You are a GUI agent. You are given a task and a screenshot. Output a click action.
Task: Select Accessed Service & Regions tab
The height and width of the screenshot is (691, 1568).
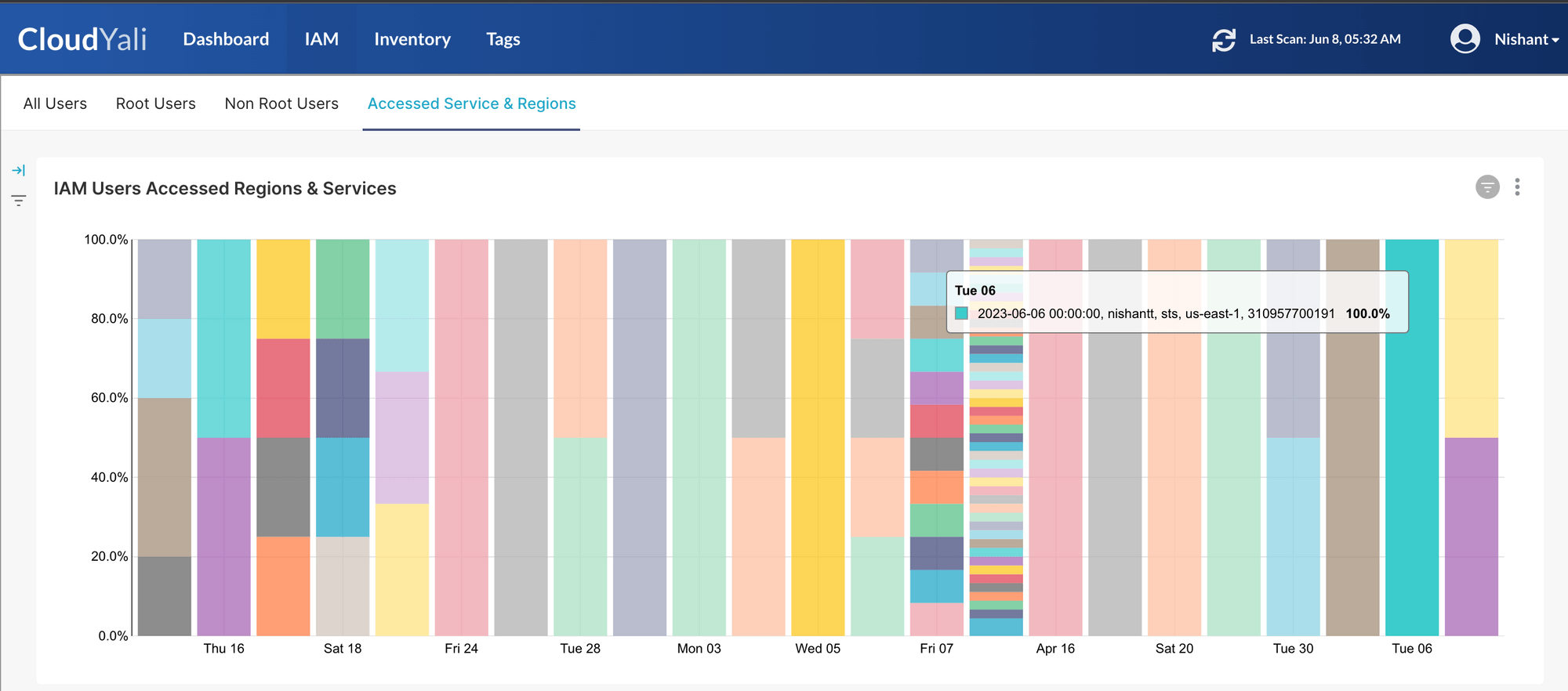tap(471, 103)
